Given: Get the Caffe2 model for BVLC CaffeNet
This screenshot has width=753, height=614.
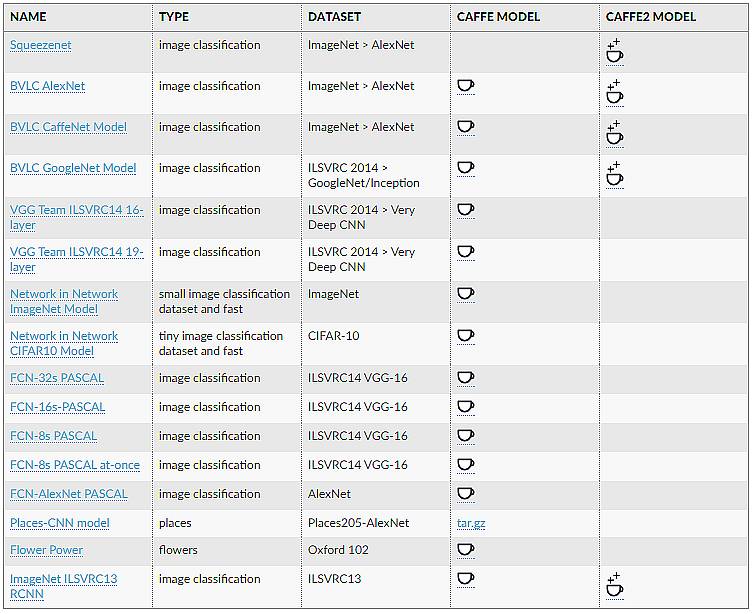Looking at the screenshot, I should (615, 133).
